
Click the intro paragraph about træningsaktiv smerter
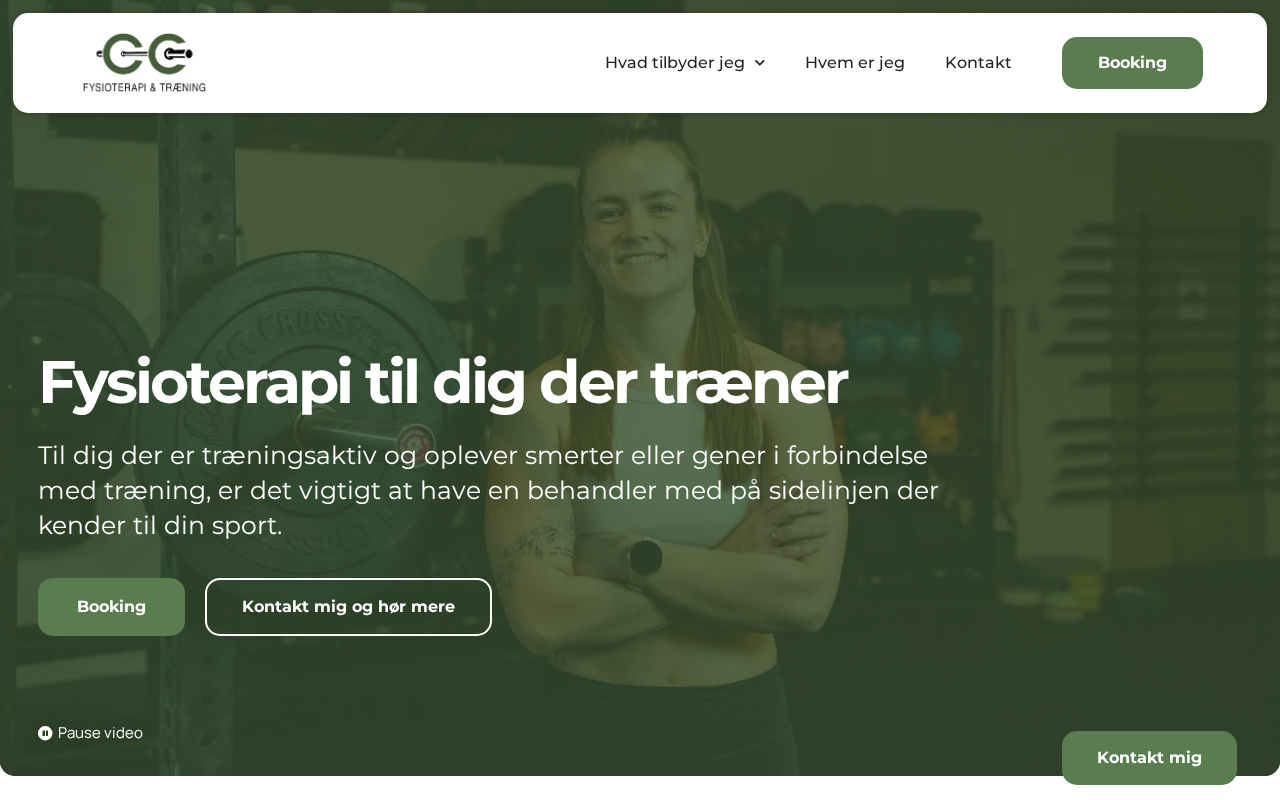click(x=488, y=490)
